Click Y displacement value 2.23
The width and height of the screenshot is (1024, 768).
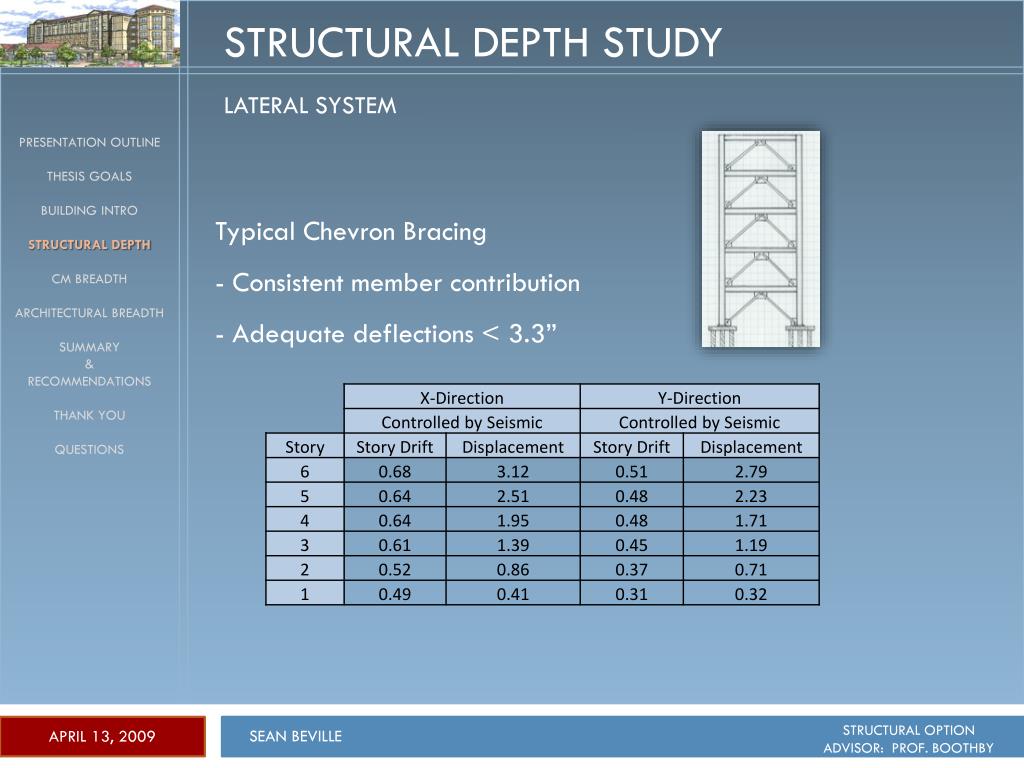[x=751, y=496]
